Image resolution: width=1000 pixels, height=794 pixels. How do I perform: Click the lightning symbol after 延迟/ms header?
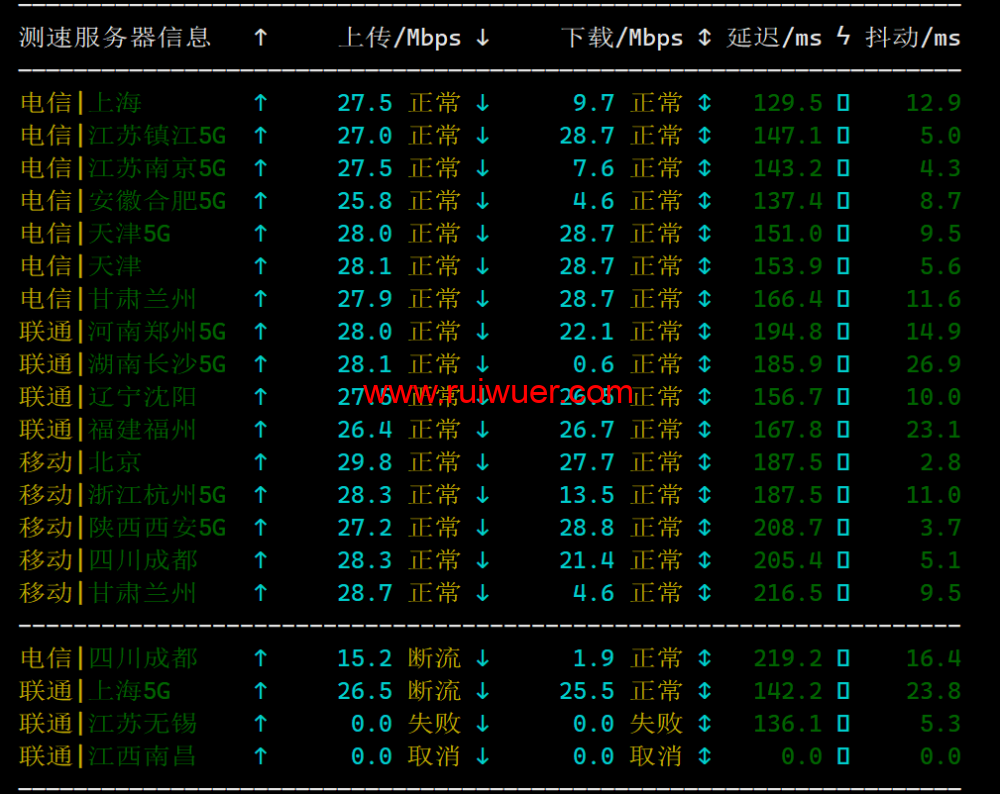843,38
